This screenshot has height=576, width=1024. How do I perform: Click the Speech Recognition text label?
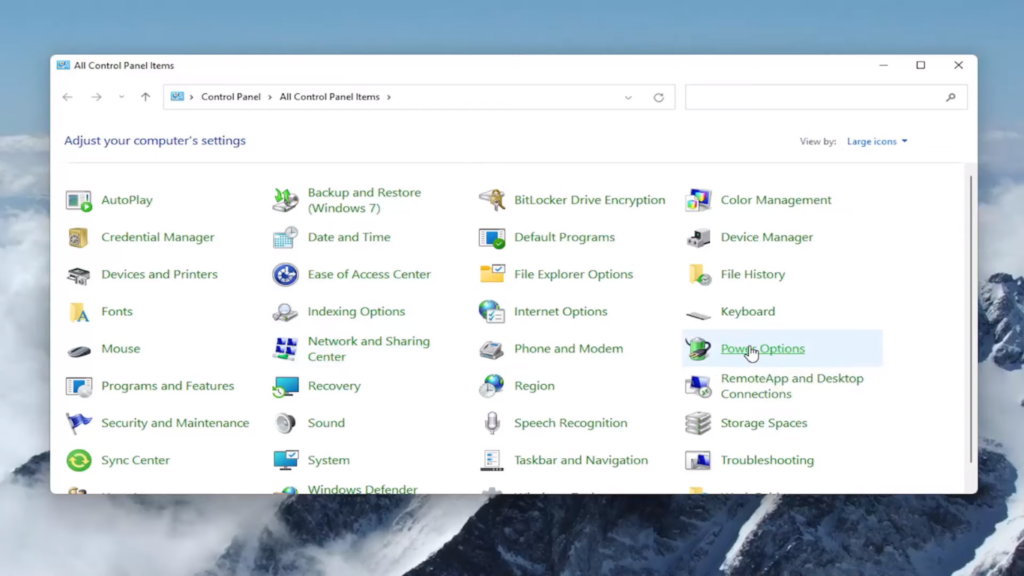(x=570, y=423)
